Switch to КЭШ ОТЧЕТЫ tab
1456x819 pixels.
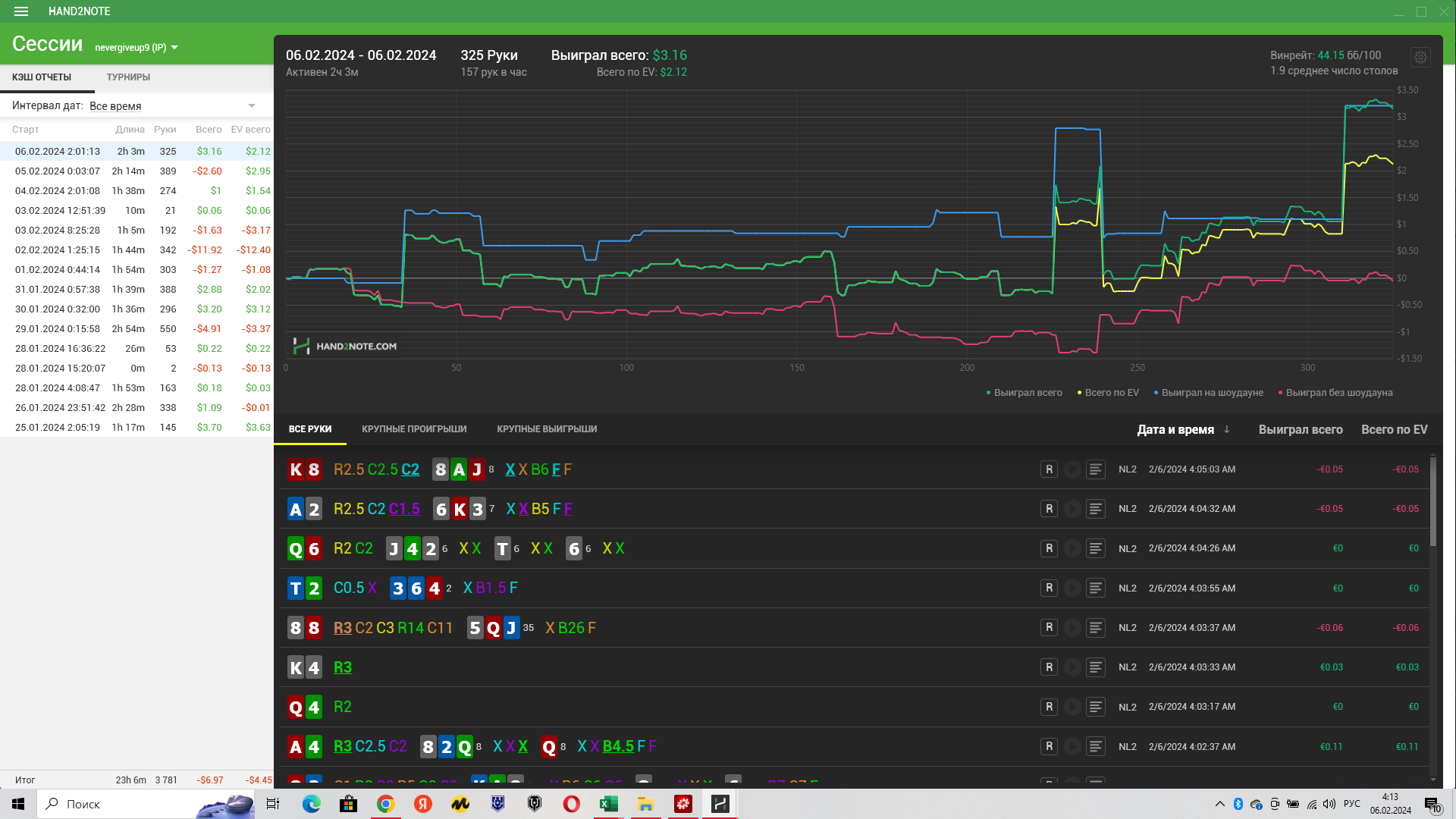tap(42, 77)
